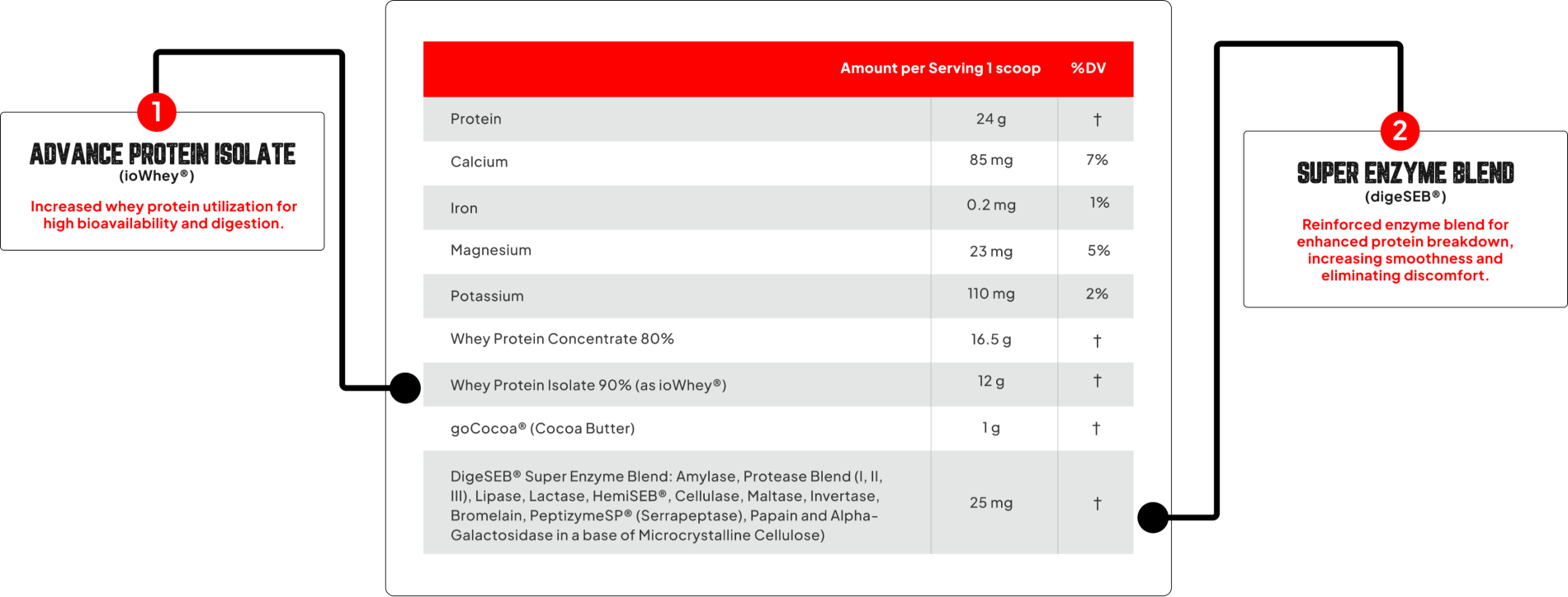Click the red whey protein utilization description
Screen dimensions: 1568x597
pyautogui.click(x=163, y=214)
